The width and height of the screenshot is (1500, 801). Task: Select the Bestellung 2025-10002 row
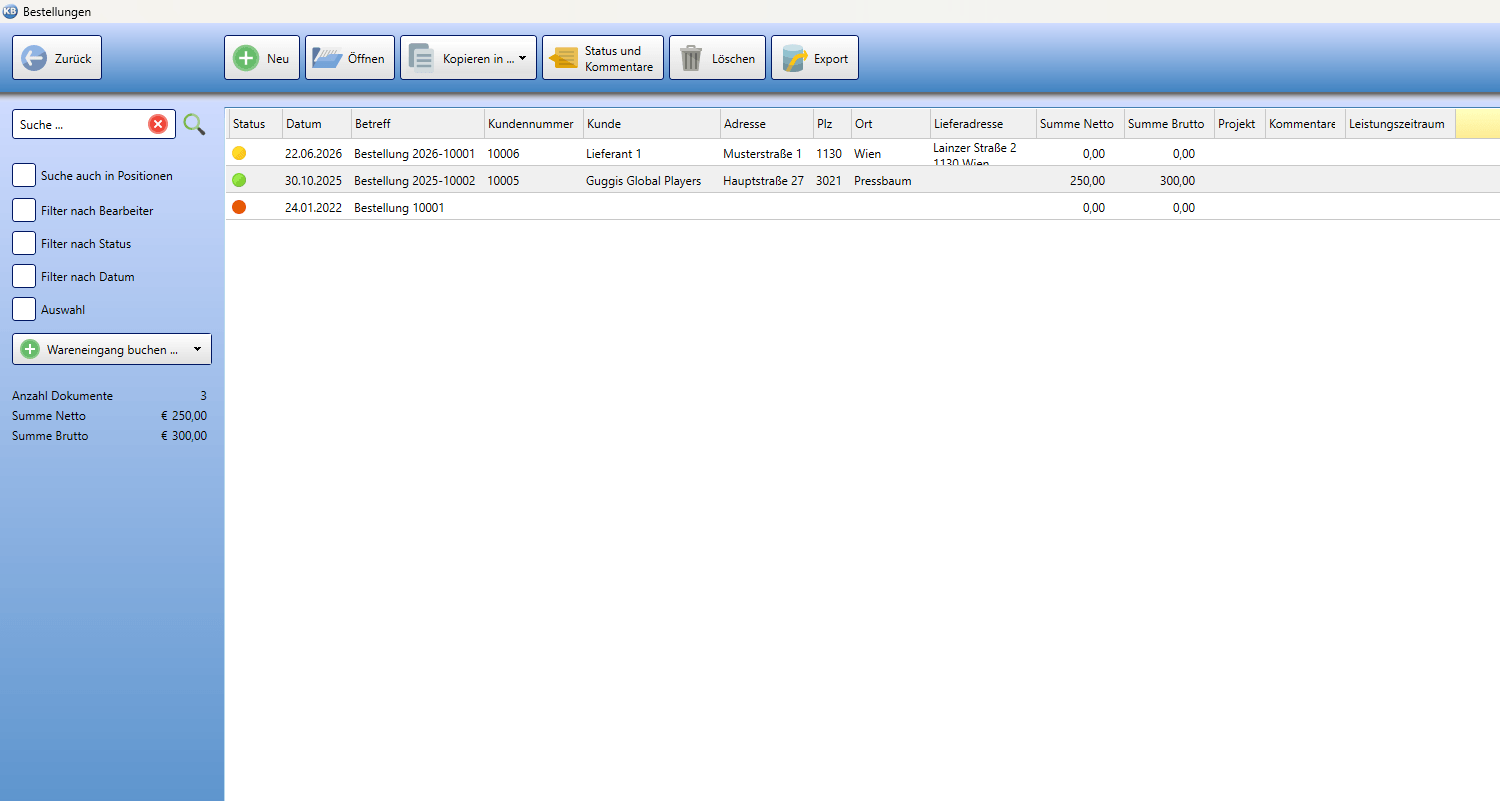862,180
